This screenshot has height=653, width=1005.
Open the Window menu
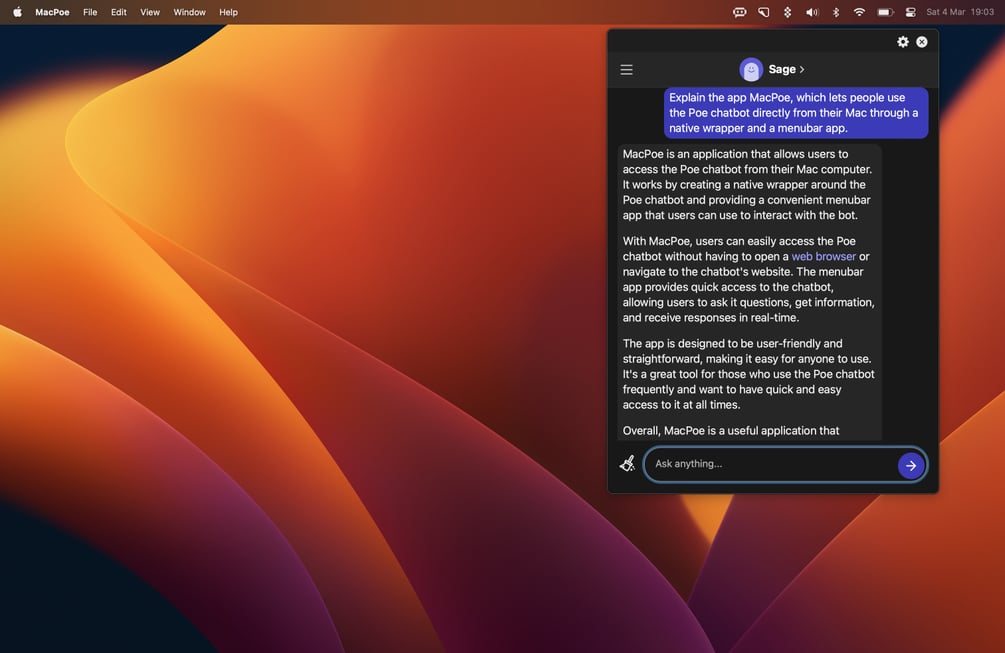[x=189, y=12]
